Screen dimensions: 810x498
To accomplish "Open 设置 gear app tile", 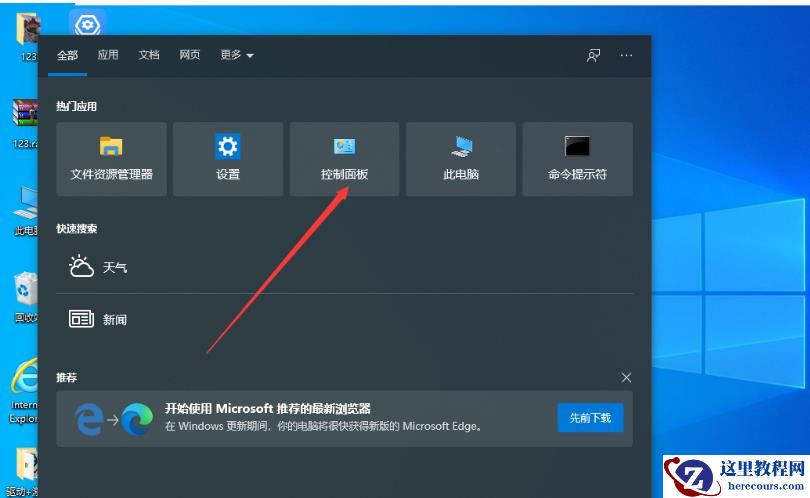I will (228, 159).
